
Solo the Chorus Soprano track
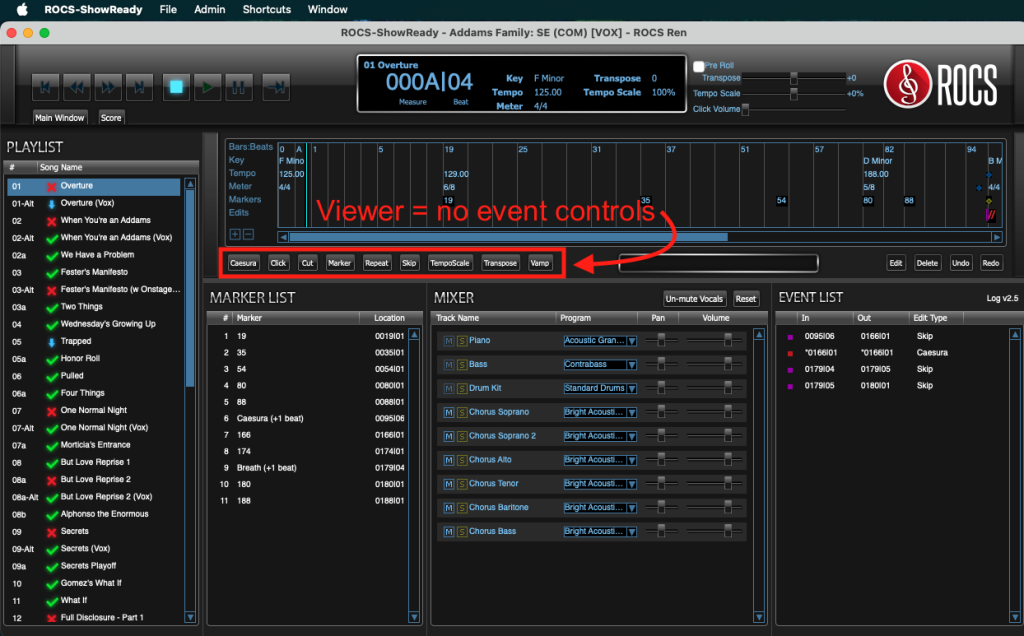462,413
